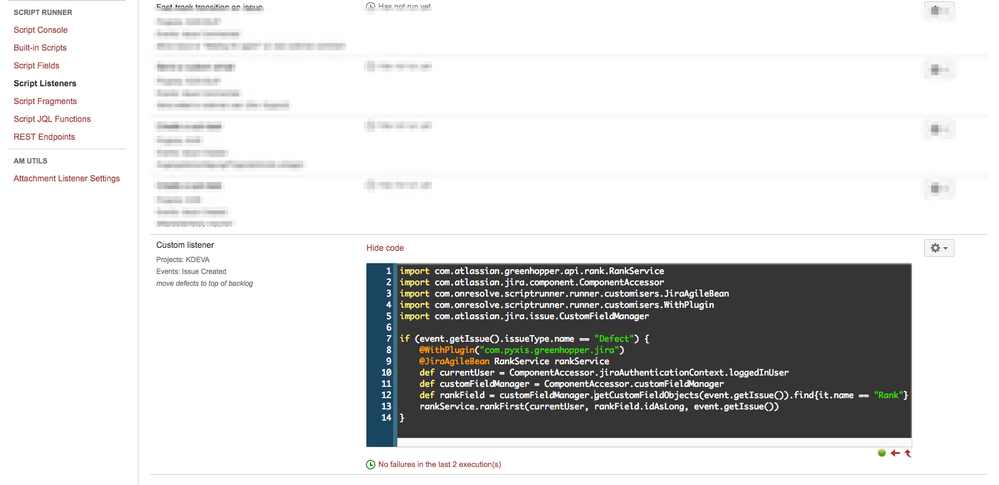Click No failures in last 2 executions
The width and height of the screenshot is (999, 485).
[x=440, y=465]
